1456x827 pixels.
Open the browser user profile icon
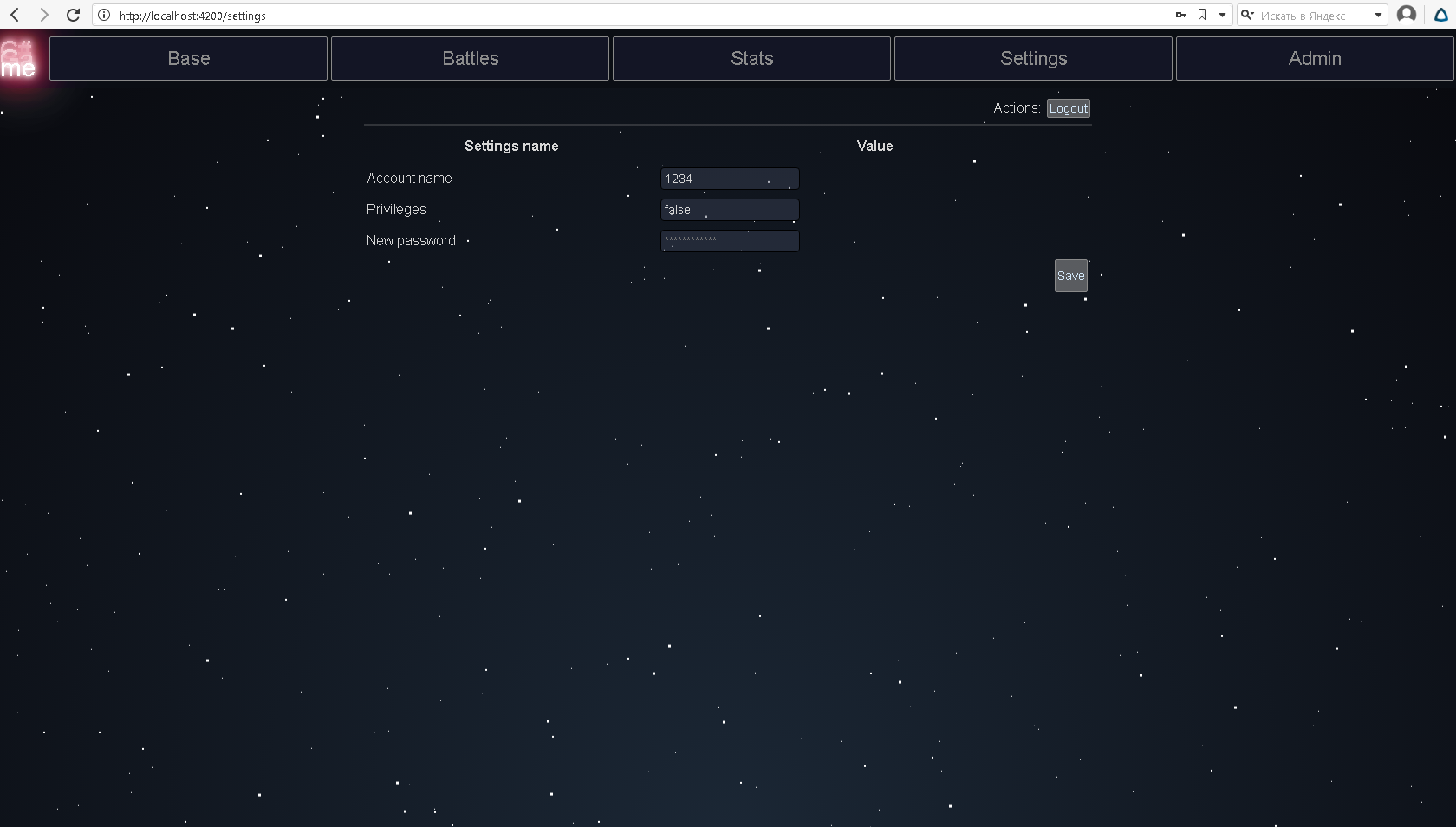coord(1407,15)
